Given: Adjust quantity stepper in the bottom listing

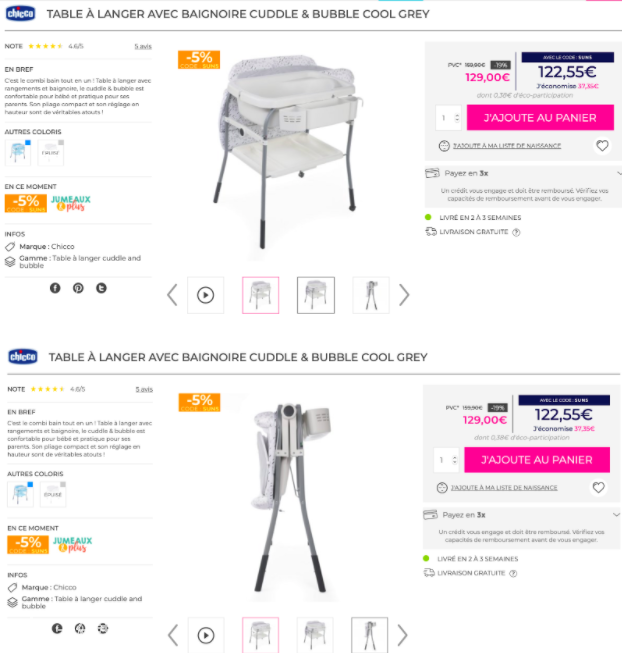Looking at the screenshot, I should pos(455,460).
